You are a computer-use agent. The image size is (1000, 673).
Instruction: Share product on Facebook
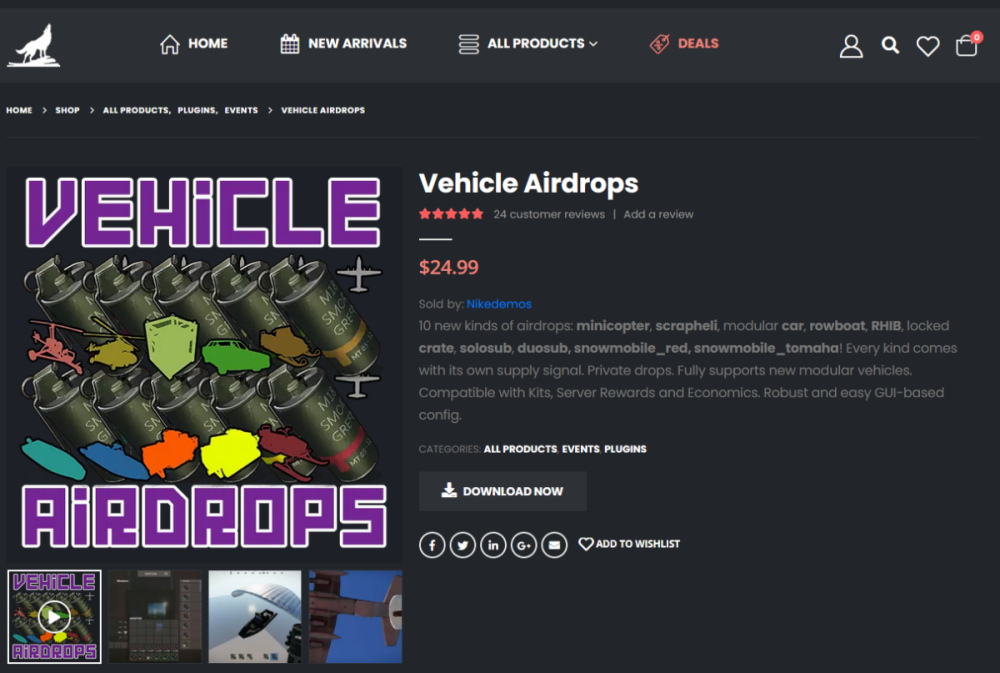(432, 545)
